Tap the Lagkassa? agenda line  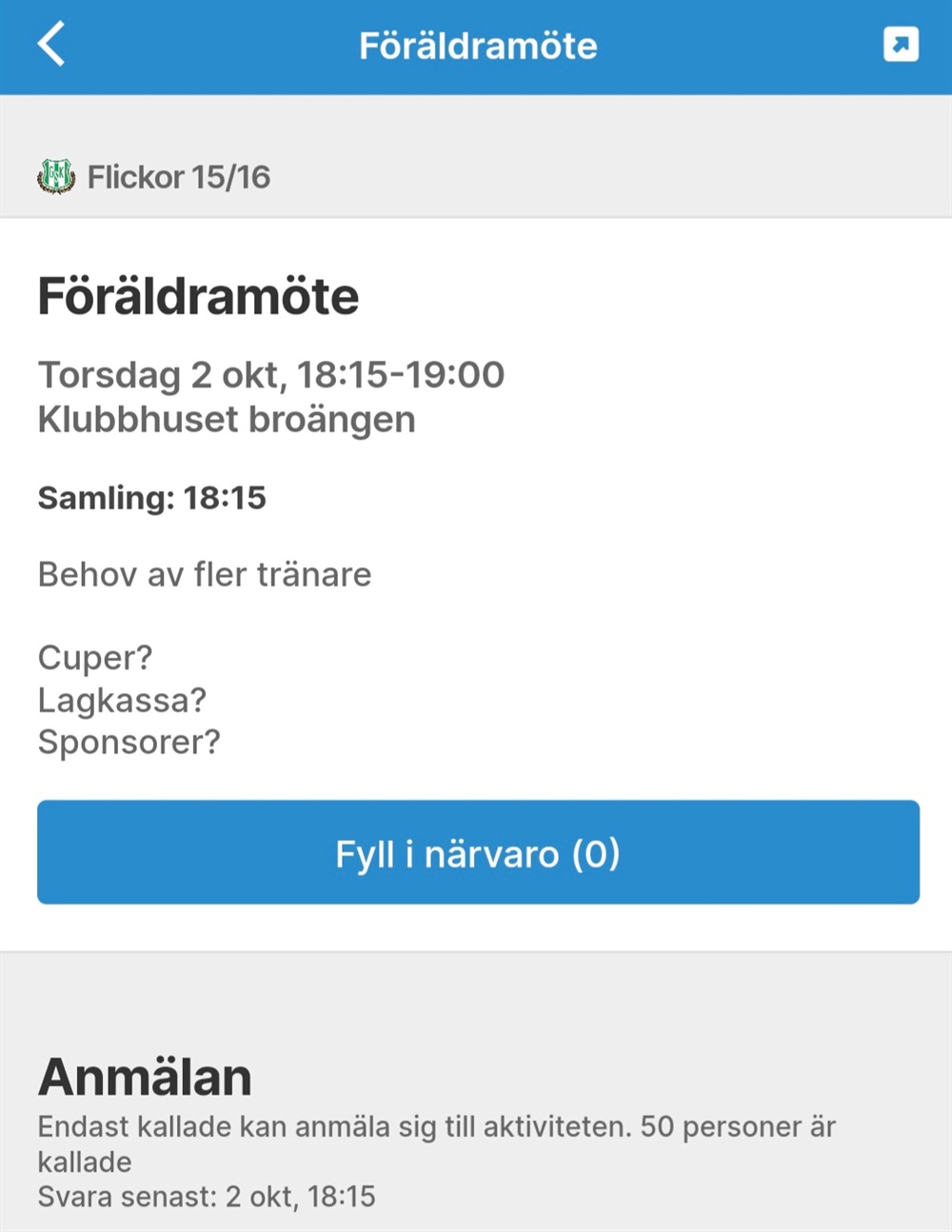click(122, 700)
